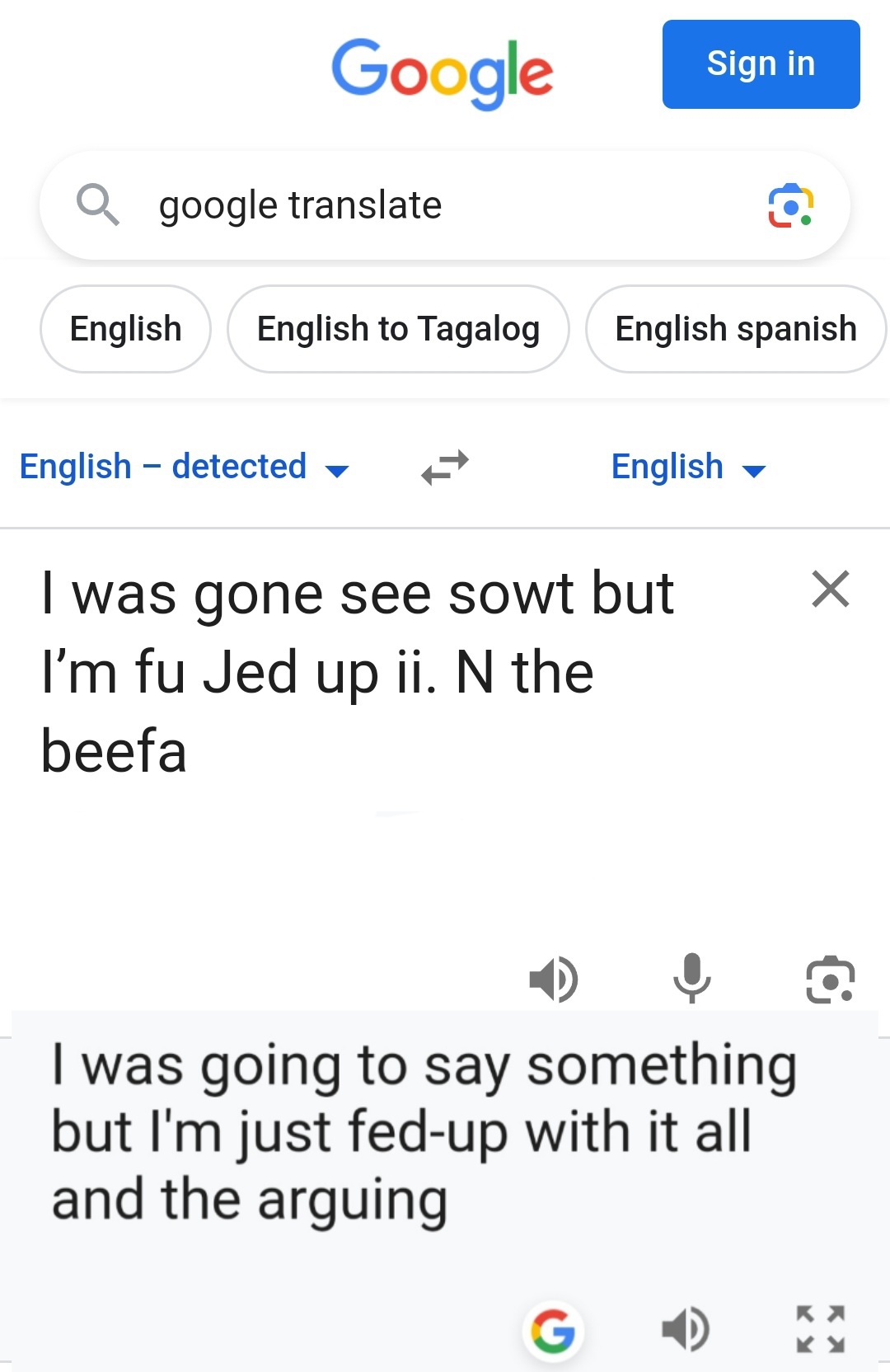The width and height of the screenshot is (890, 1372).
Task: Click the Google logo
Action: [443, 73]
